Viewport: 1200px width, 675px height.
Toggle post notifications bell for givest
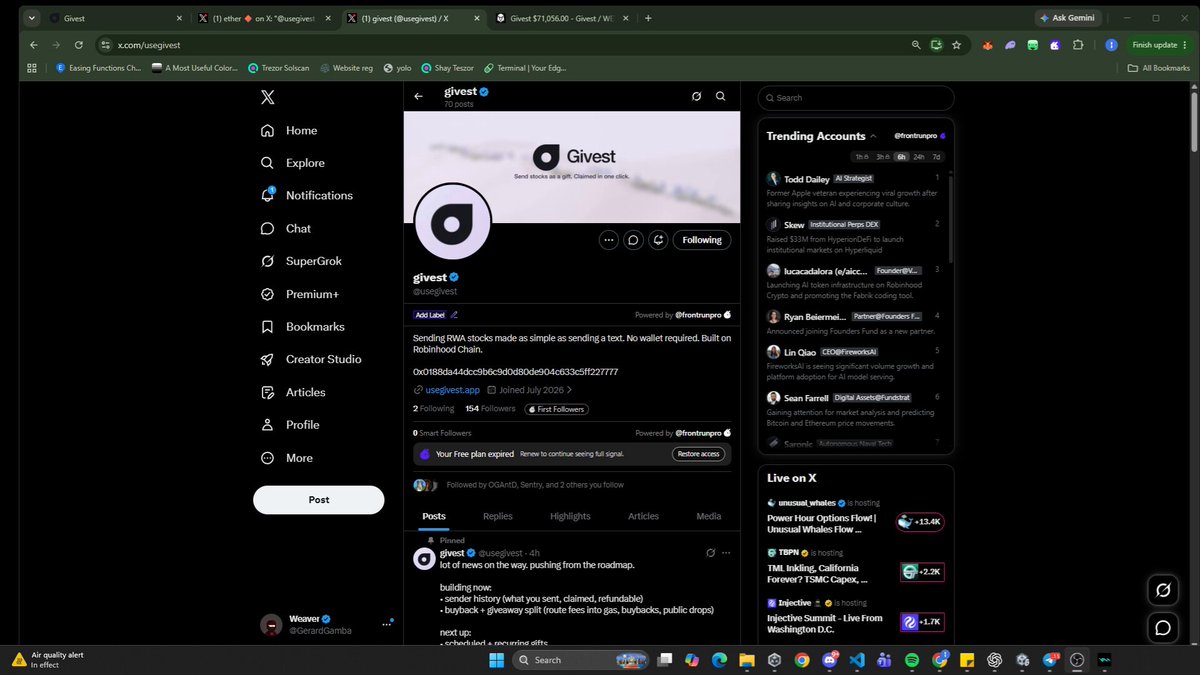(658, 240)
